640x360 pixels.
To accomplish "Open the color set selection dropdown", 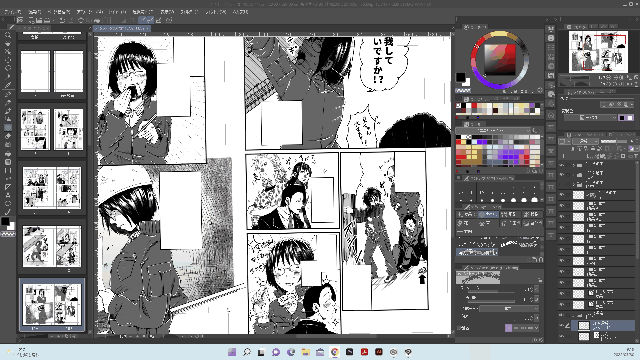I will click(493, 131).
